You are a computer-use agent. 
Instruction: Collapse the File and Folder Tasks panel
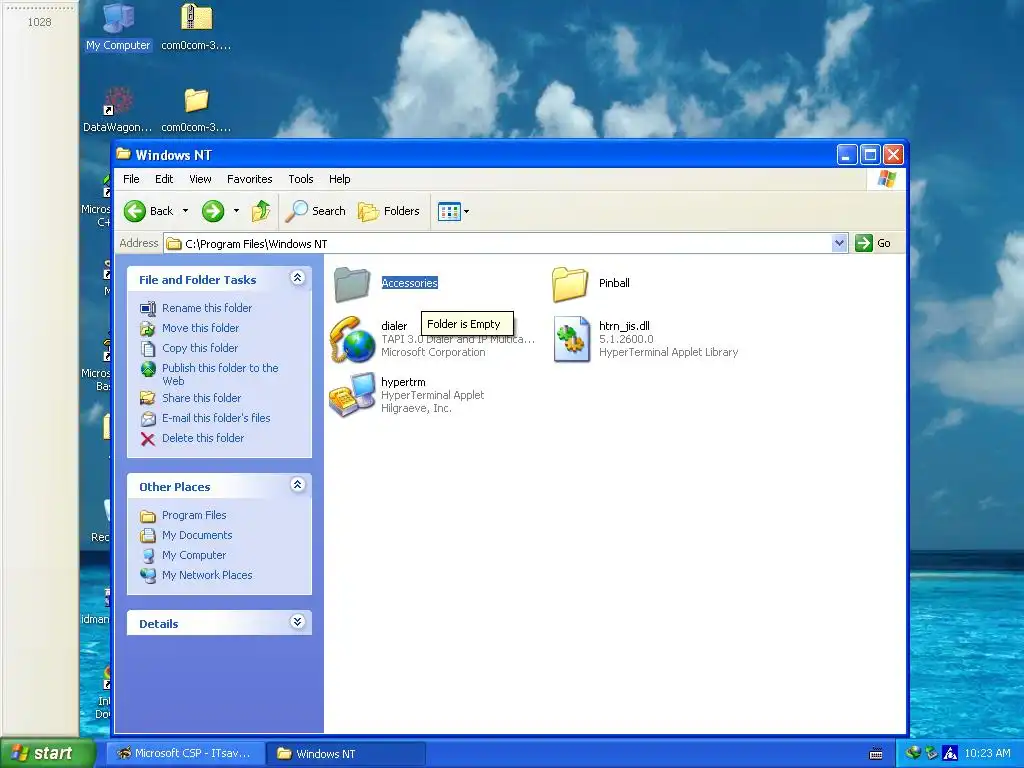pyautogui.click(x=297, y=278)
